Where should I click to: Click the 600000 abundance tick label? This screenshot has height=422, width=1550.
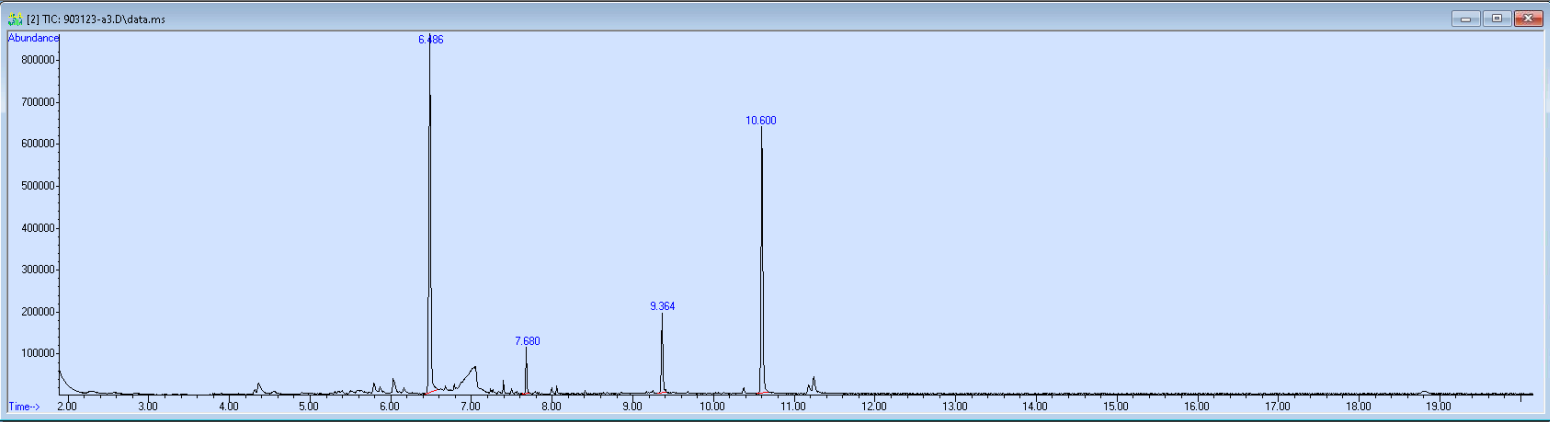[x=36, y=144]
